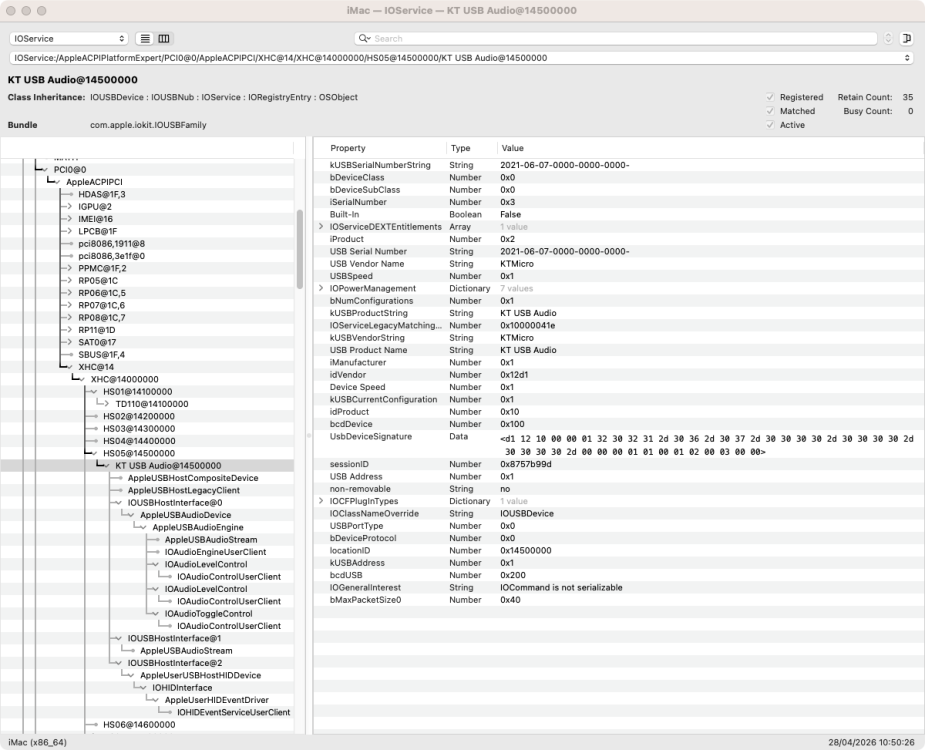Select the HS06@14600000 tree item
Image resolution: width=925 pixels, height=750 pixels.
coord(139,725)
